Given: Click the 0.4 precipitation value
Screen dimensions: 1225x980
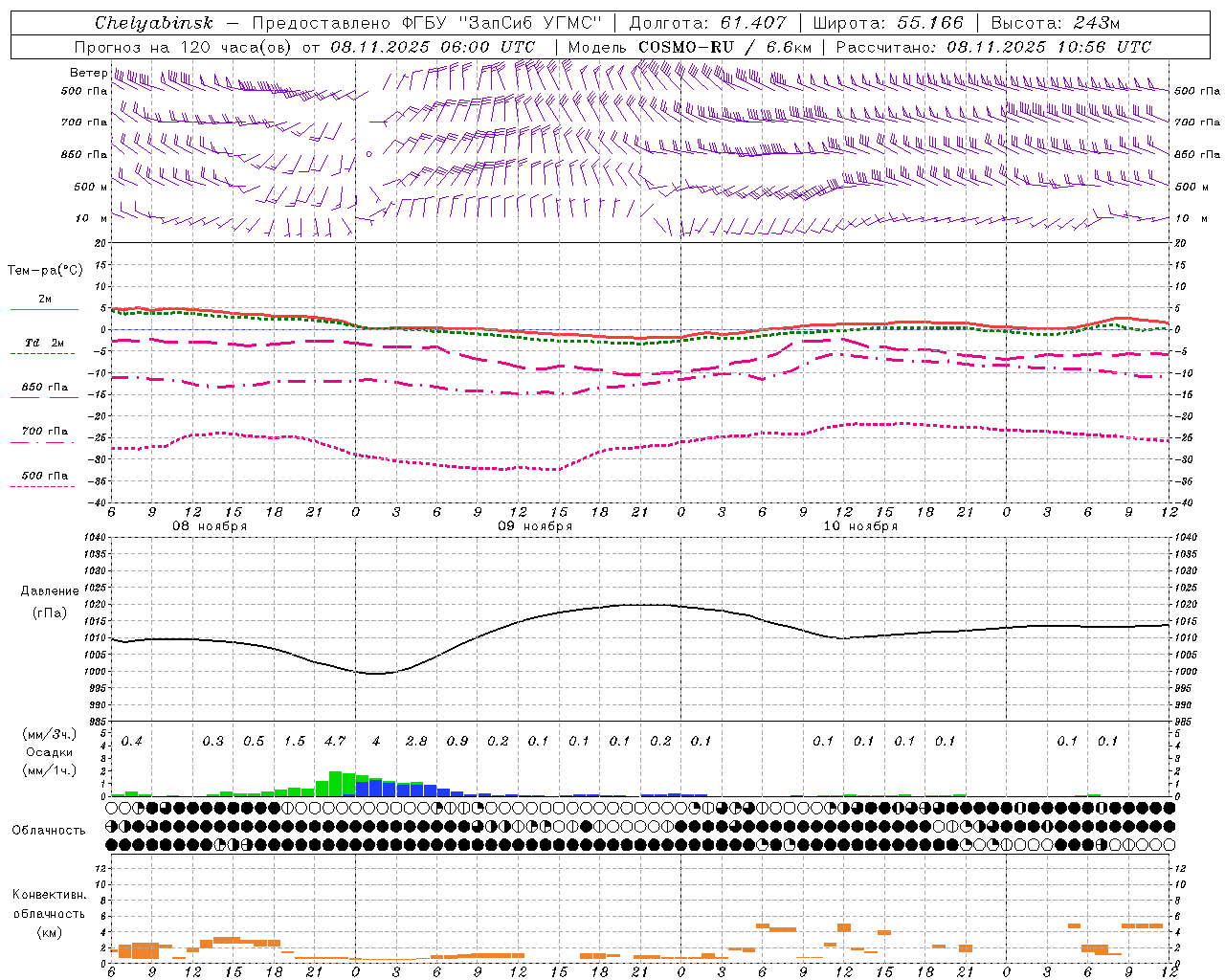Looking at the screenshot, I should 132,742.
